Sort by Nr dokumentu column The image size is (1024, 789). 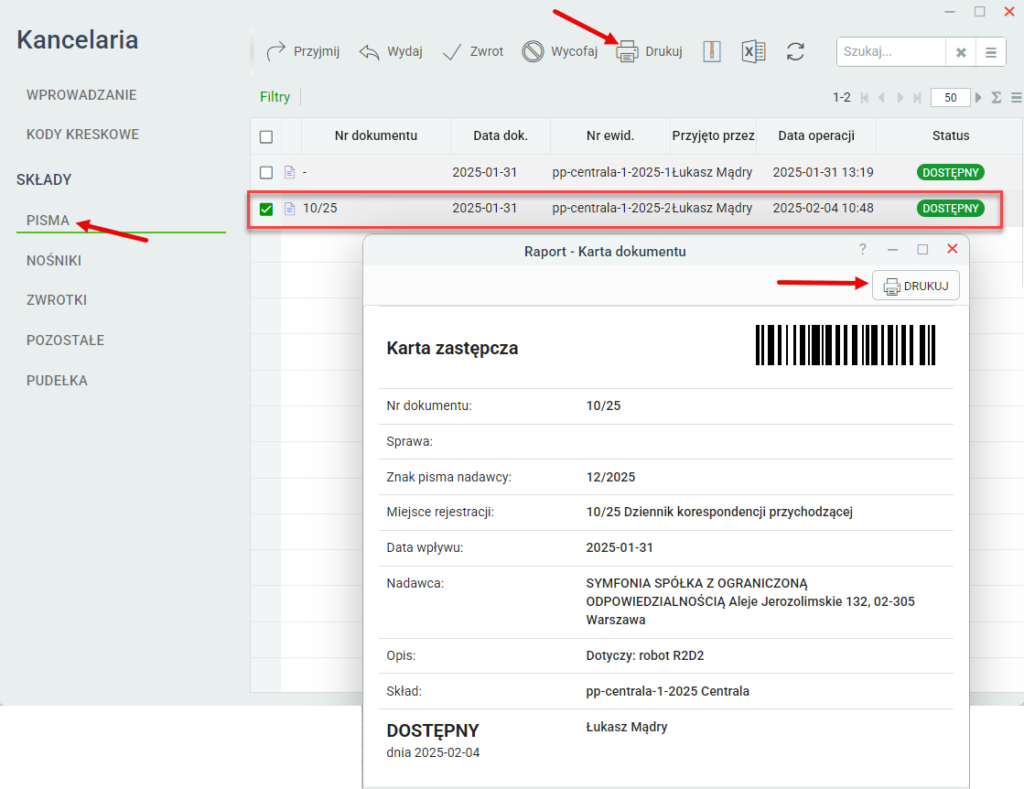pyautogui.click(x=376, y=136)
